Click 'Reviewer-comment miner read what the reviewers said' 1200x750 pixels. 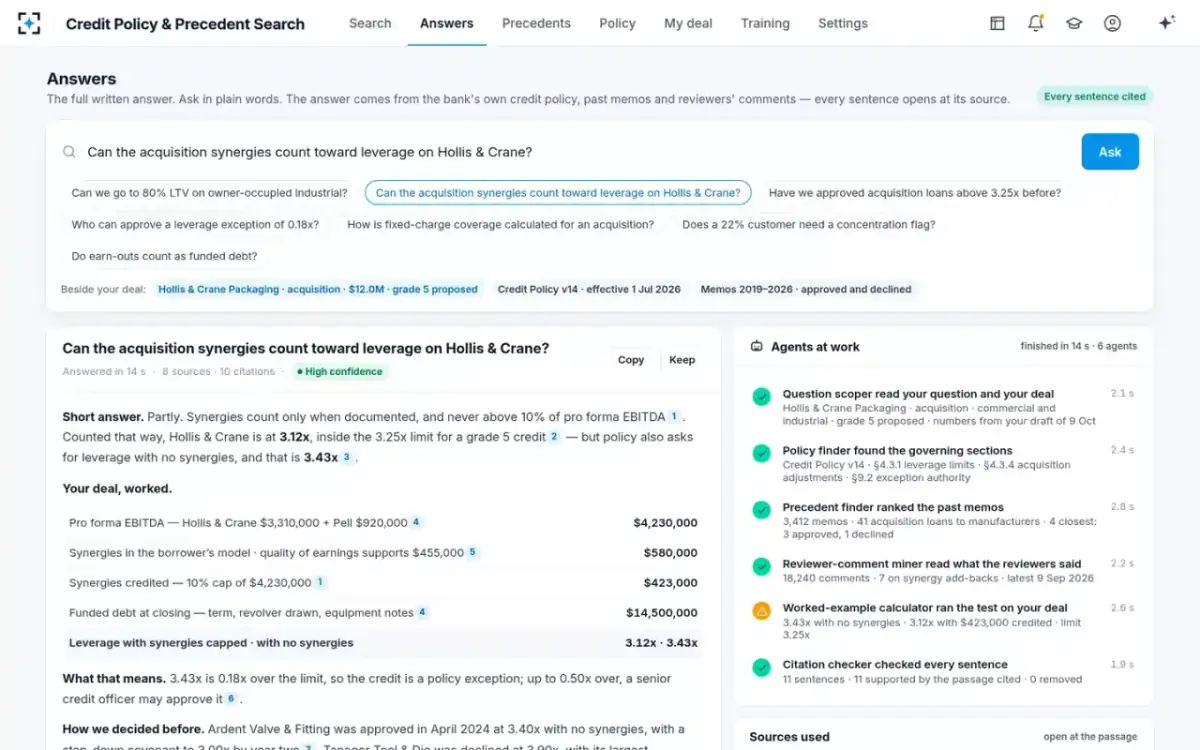coord(932,564)
